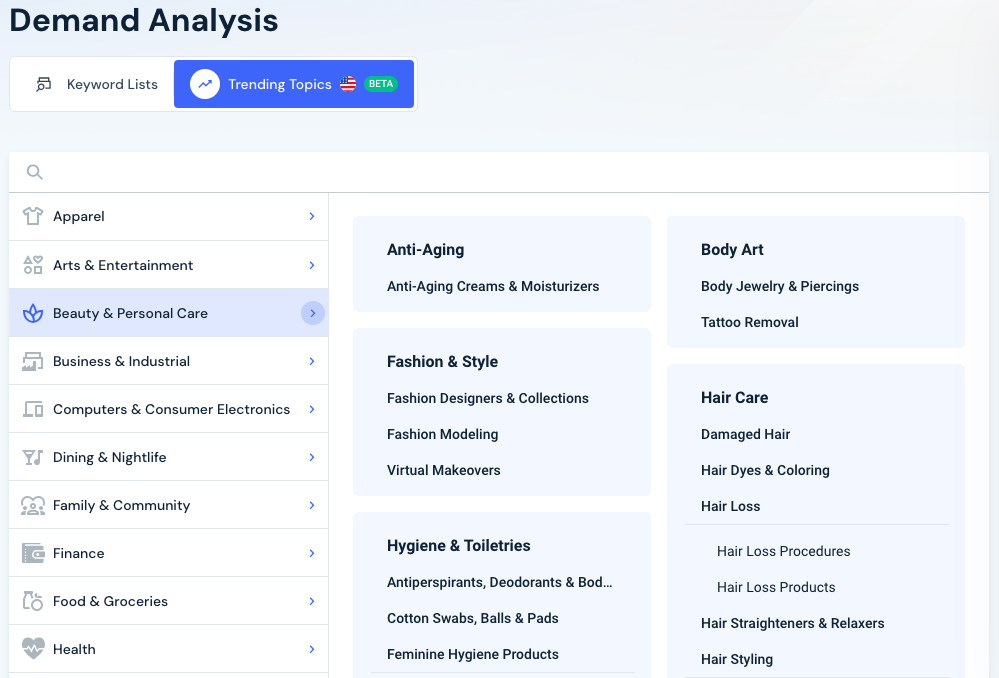Screen dimensions: 999x678
Task: Select Arts & Entertainment category label
Action: click(x=123, y=265)
